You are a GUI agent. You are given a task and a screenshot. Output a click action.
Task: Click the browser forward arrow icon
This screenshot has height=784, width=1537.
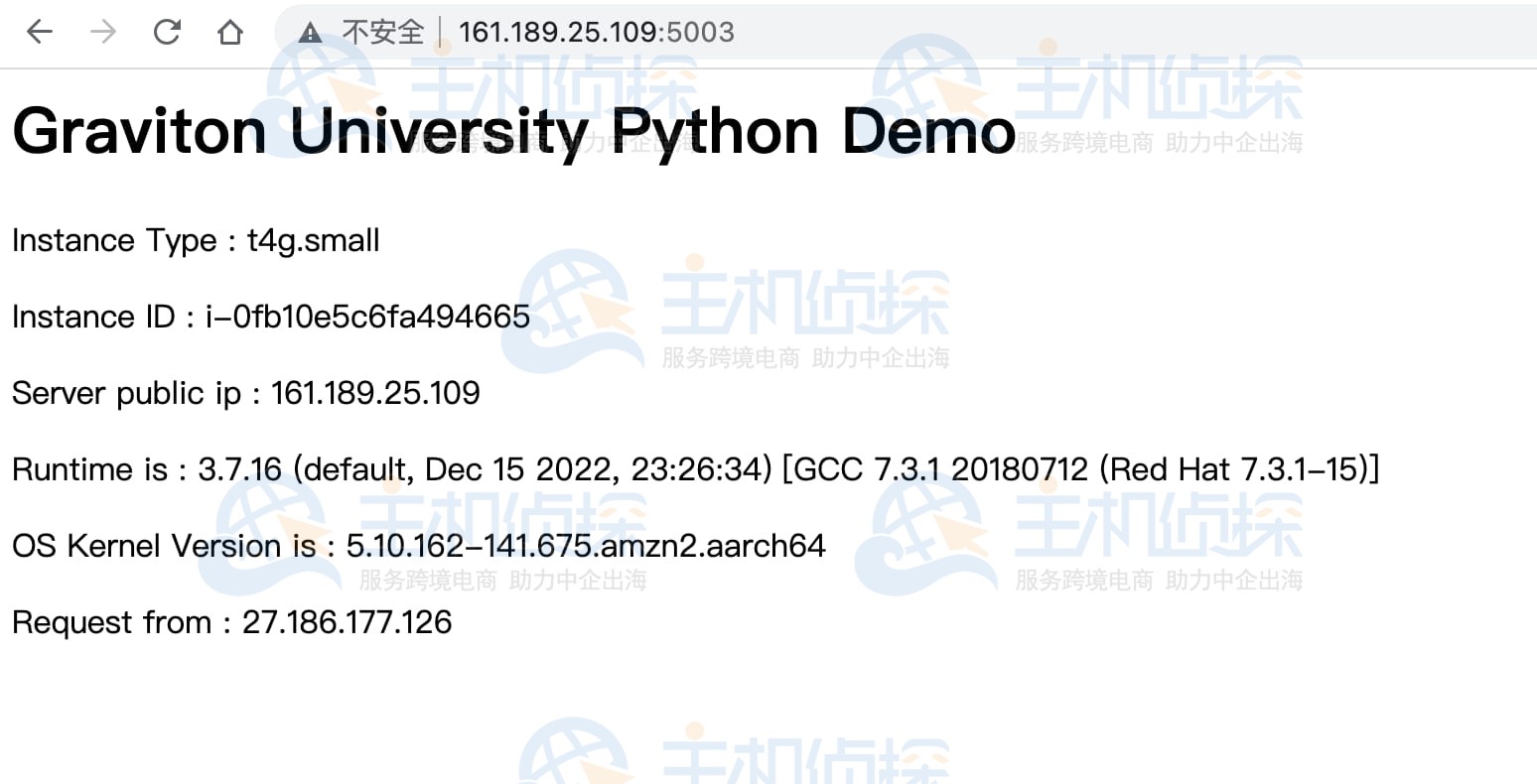pyautogui.click(x=102, y=31)
